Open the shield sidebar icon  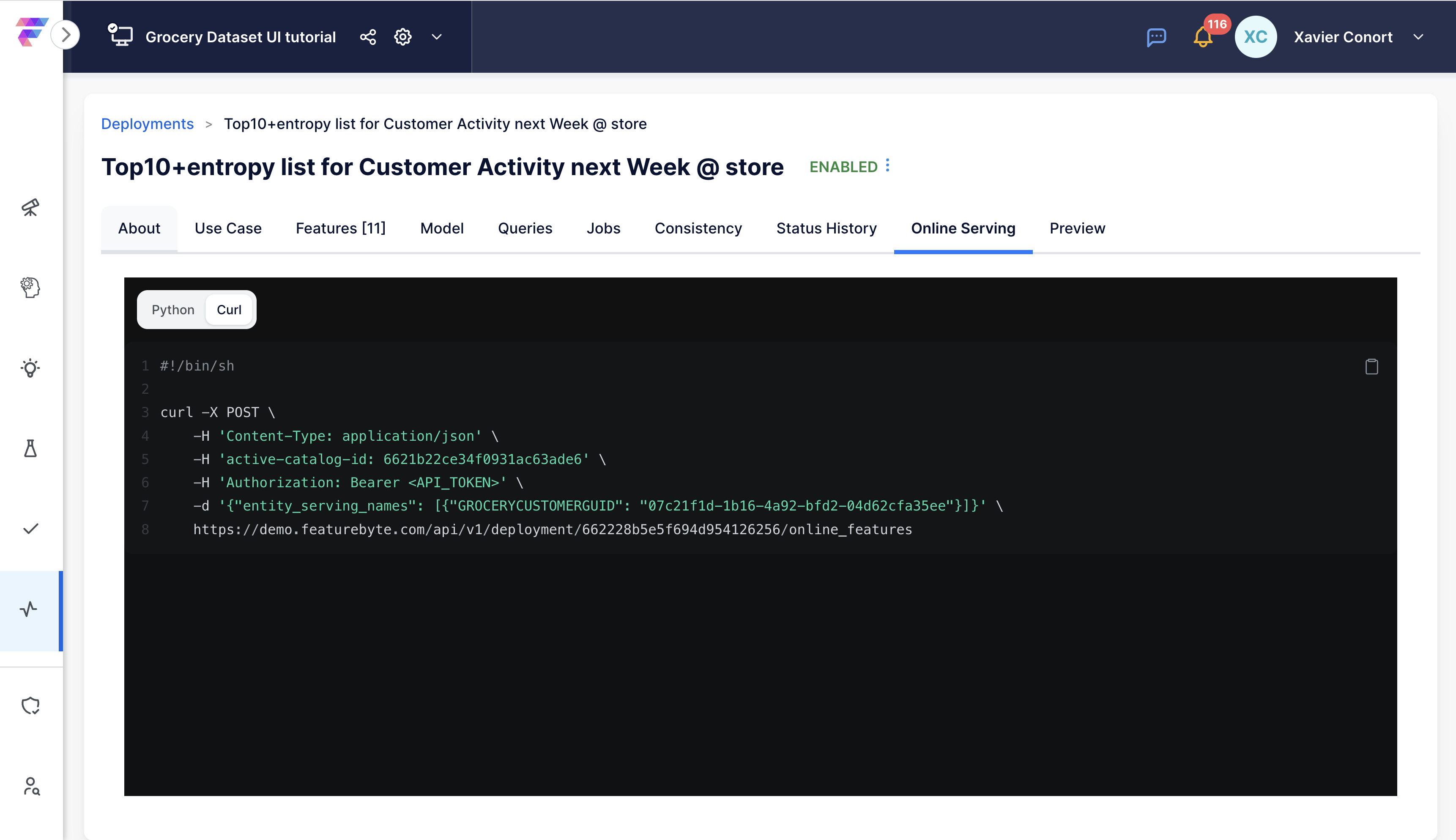30,705
